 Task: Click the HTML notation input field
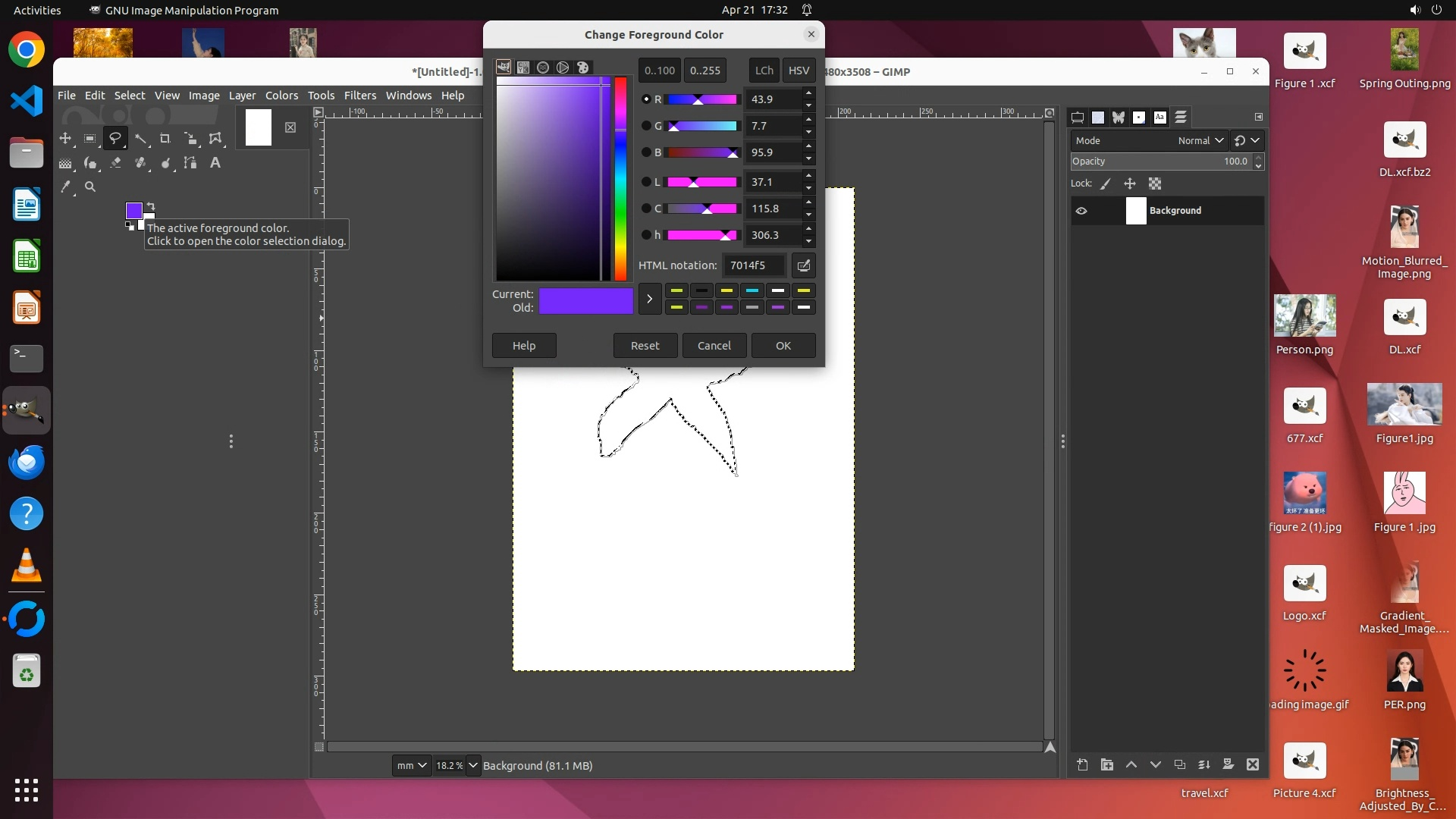click(x=753, y=265)
